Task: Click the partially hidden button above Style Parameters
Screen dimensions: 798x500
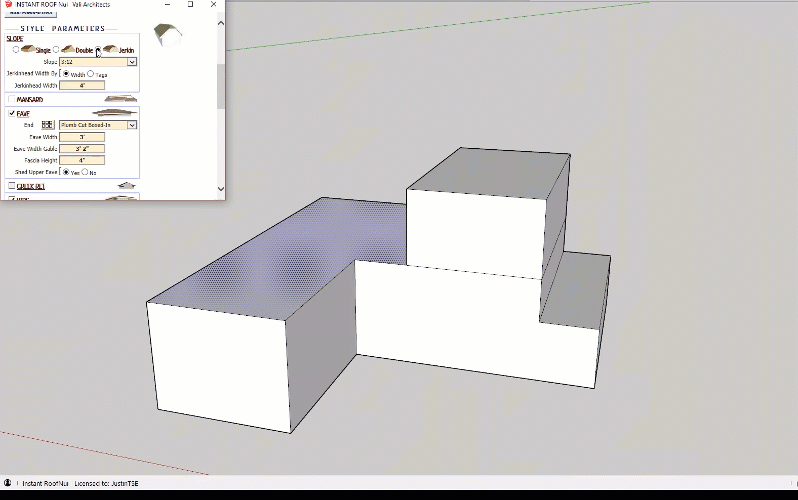Action: pos(31,13)
